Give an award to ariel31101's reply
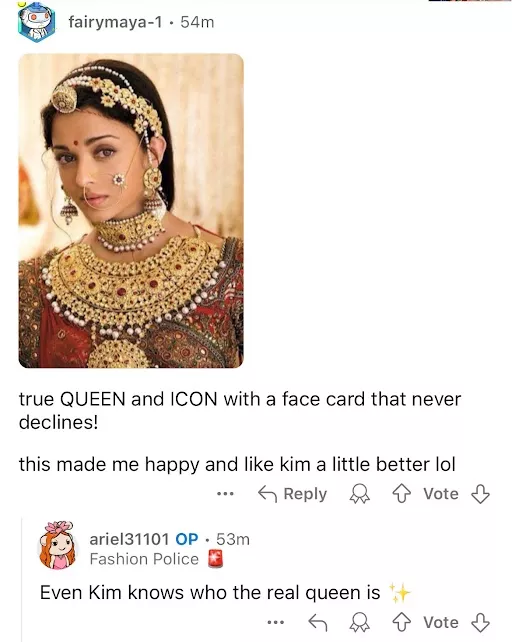This screenshot has height=642, width=512. [360, 622]
